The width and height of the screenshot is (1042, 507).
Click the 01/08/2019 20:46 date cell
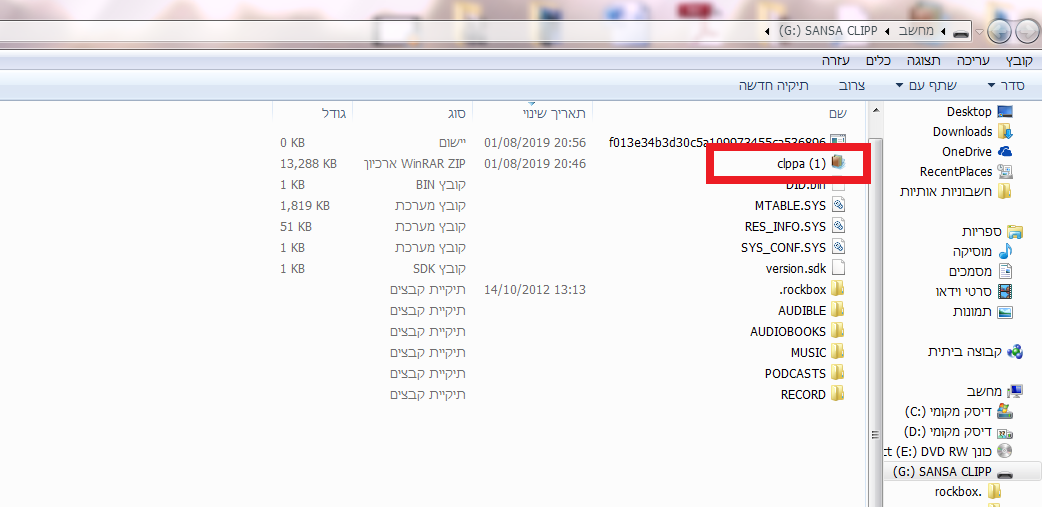pos(535,163)
